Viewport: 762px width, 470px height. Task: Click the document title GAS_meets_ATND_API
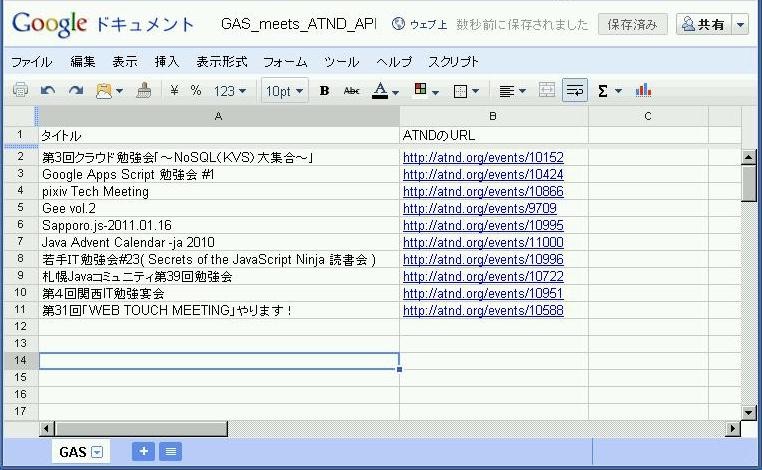(x=298, y=24)
